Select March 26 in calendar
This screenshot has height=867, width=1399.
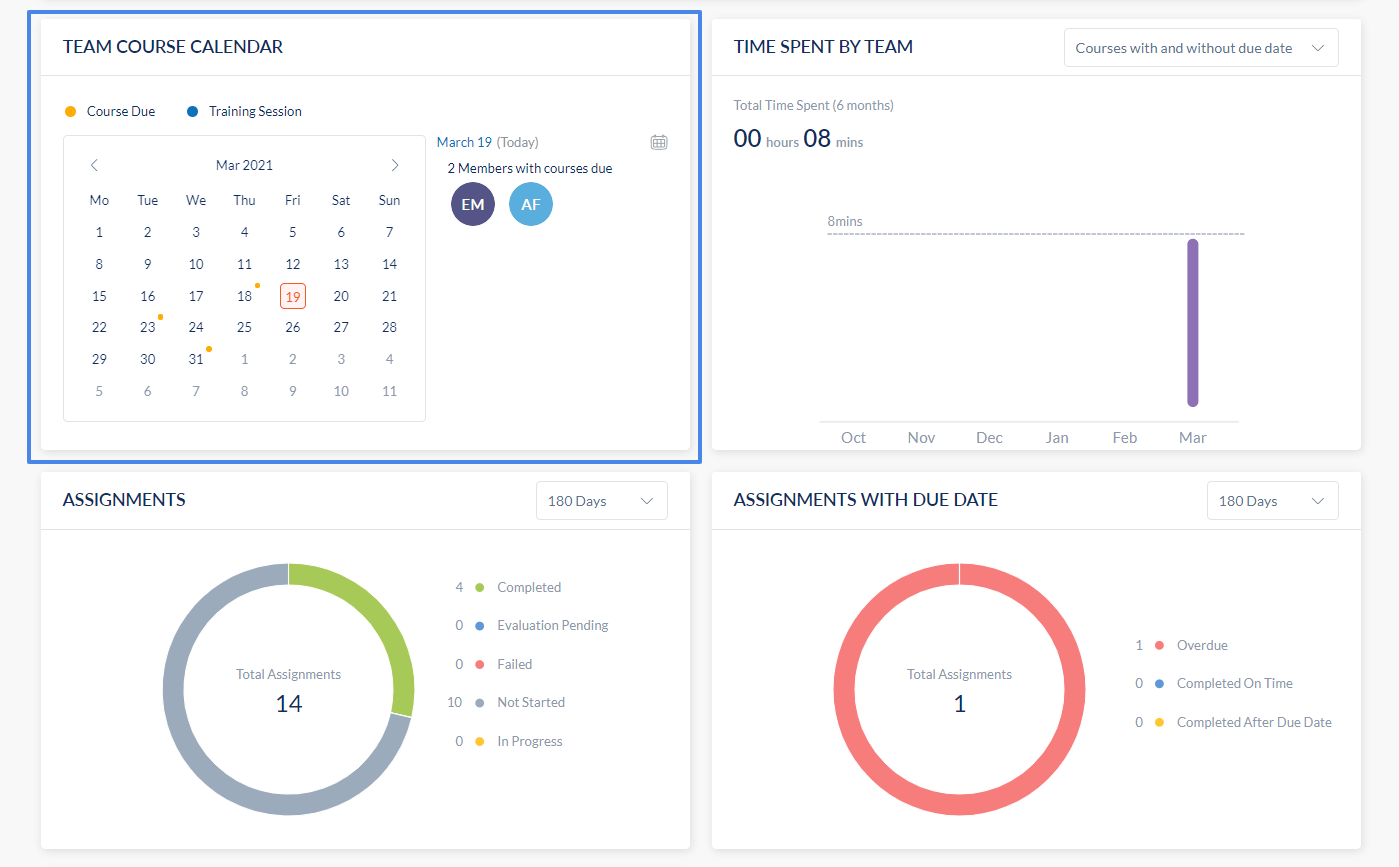click(x=293, y=327)
